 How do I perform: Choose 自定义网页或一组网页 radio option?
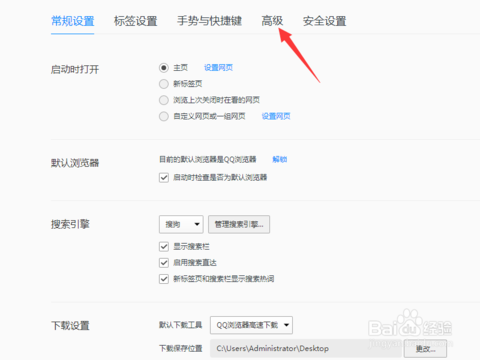(x=164, y=116)
